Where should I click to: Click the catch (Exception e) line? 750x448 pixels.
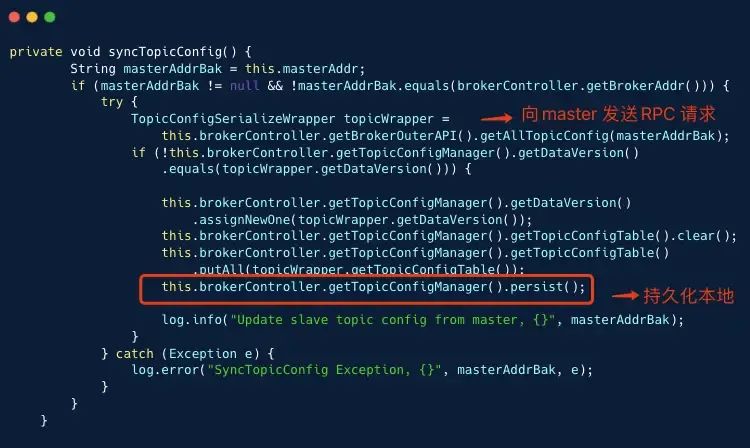(x=188, y=354)
